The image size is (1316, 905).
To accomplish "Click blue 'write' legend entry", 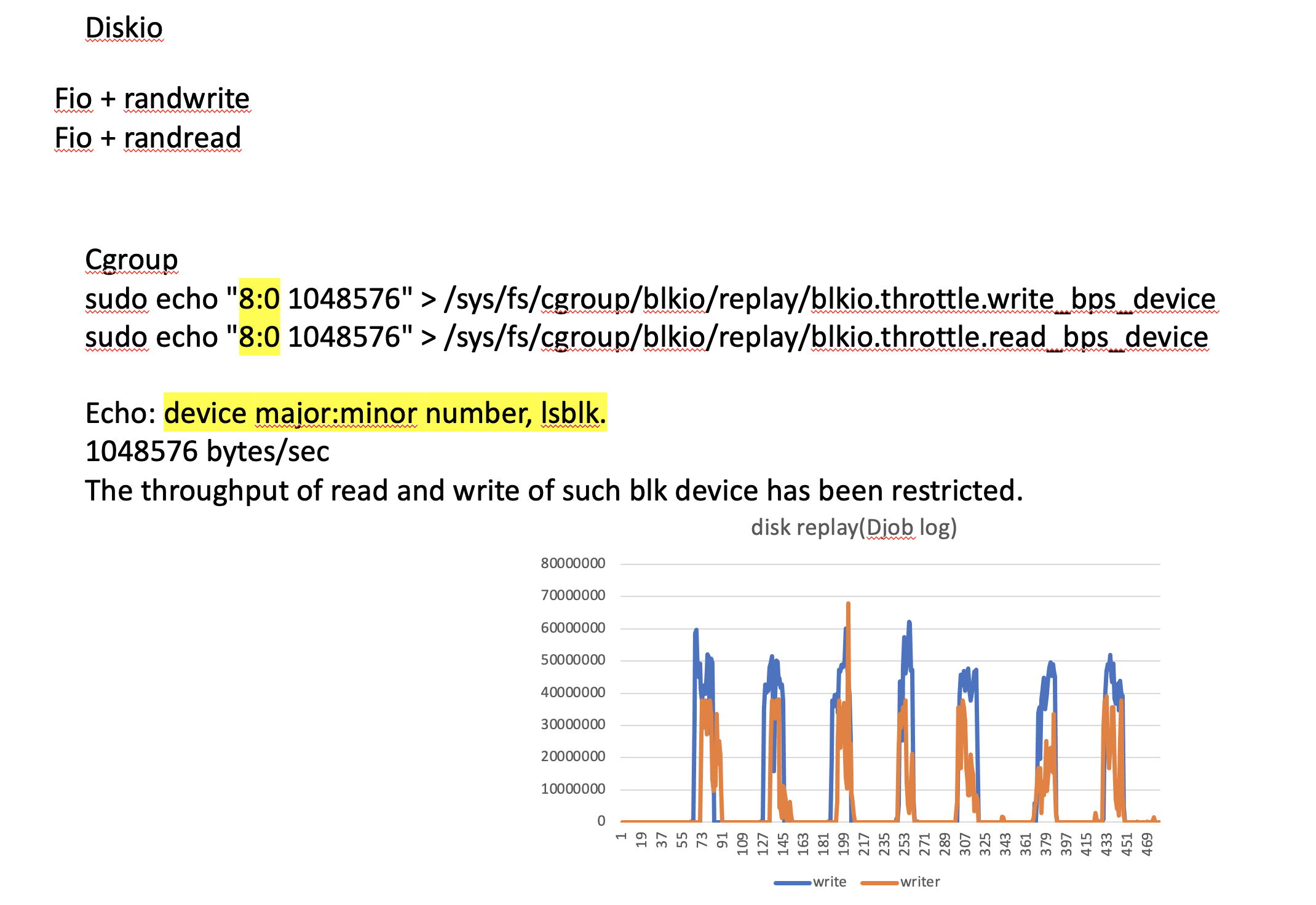I will (828, 882).
